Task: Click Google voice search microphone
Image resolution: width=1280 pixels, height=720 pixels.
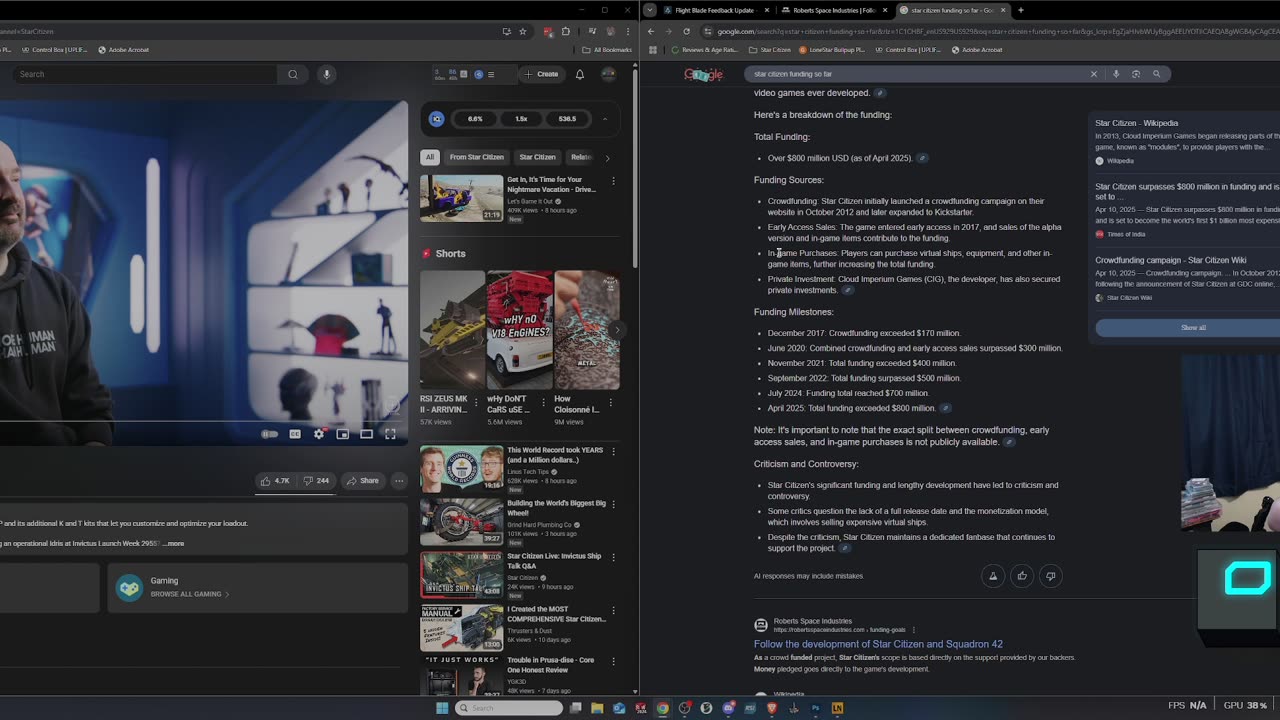Action: coord(1116,74)
